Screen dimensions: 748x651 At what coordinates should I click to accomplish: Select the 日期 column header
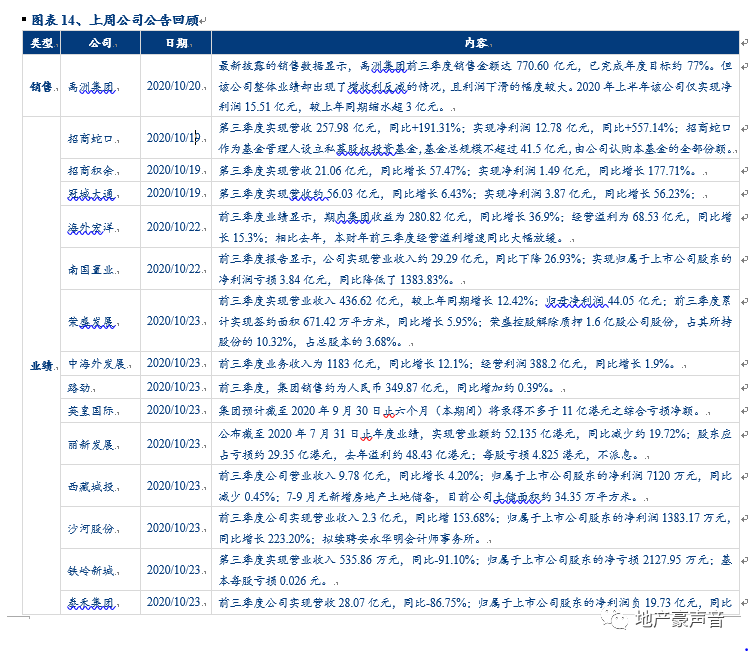(x=176, y=43)
